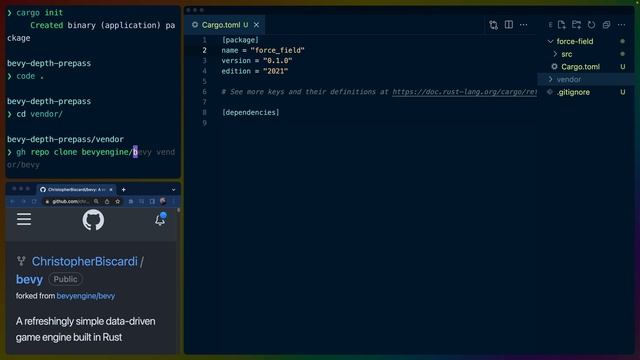
Task: Create a New File in Explorer toolbar
Action: (562, 25)
